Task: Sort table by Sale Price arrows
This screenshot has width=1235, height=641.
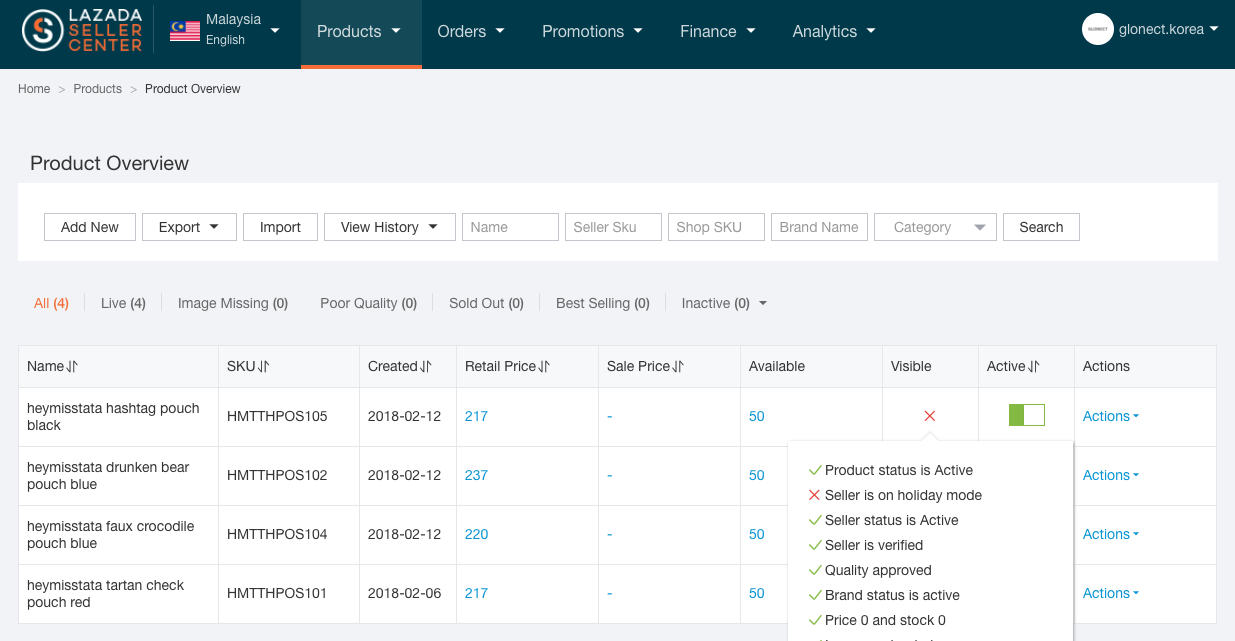Action: click(679, 366)
